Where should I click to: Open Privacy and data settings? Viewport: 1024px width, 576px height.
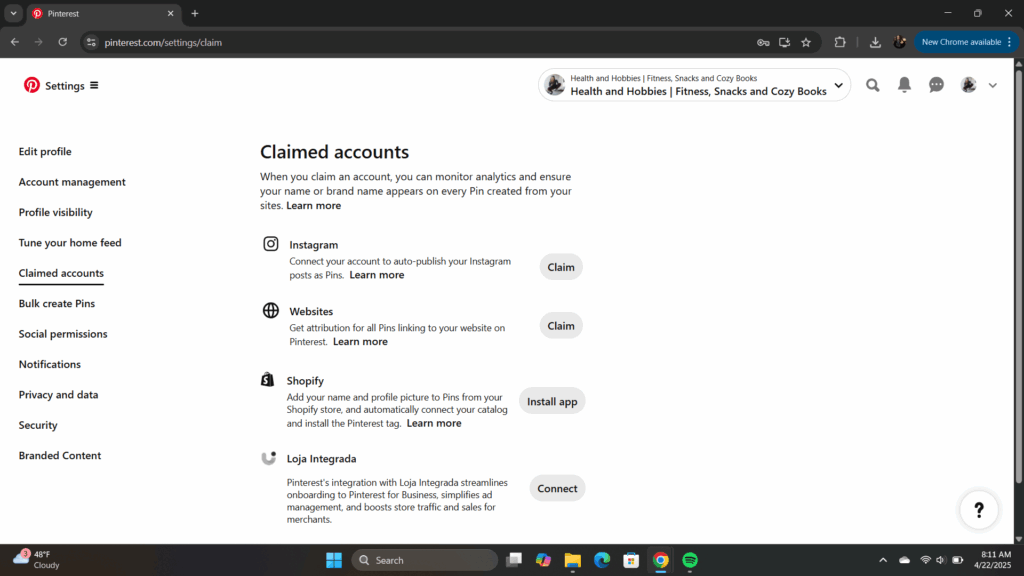point(58,394)
